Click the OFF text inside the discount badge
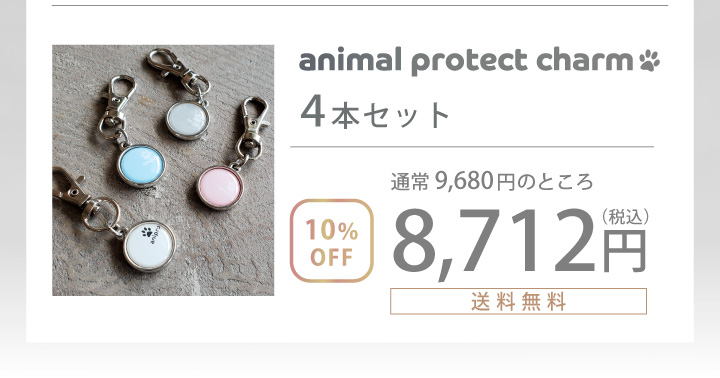 [331, 258]
